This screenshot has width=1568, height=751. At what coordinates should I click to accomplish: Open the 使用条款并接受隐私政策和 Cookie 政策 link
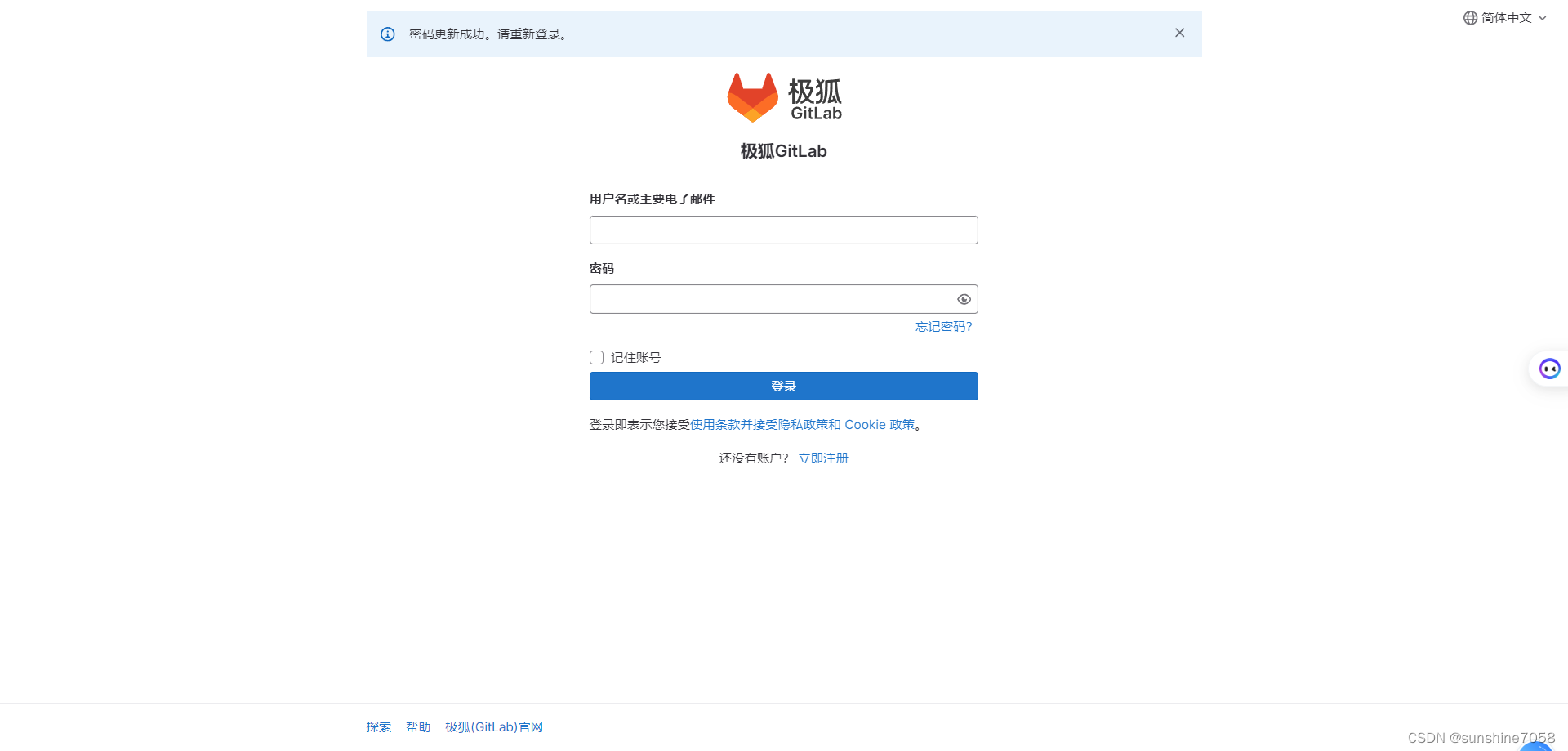803,425
